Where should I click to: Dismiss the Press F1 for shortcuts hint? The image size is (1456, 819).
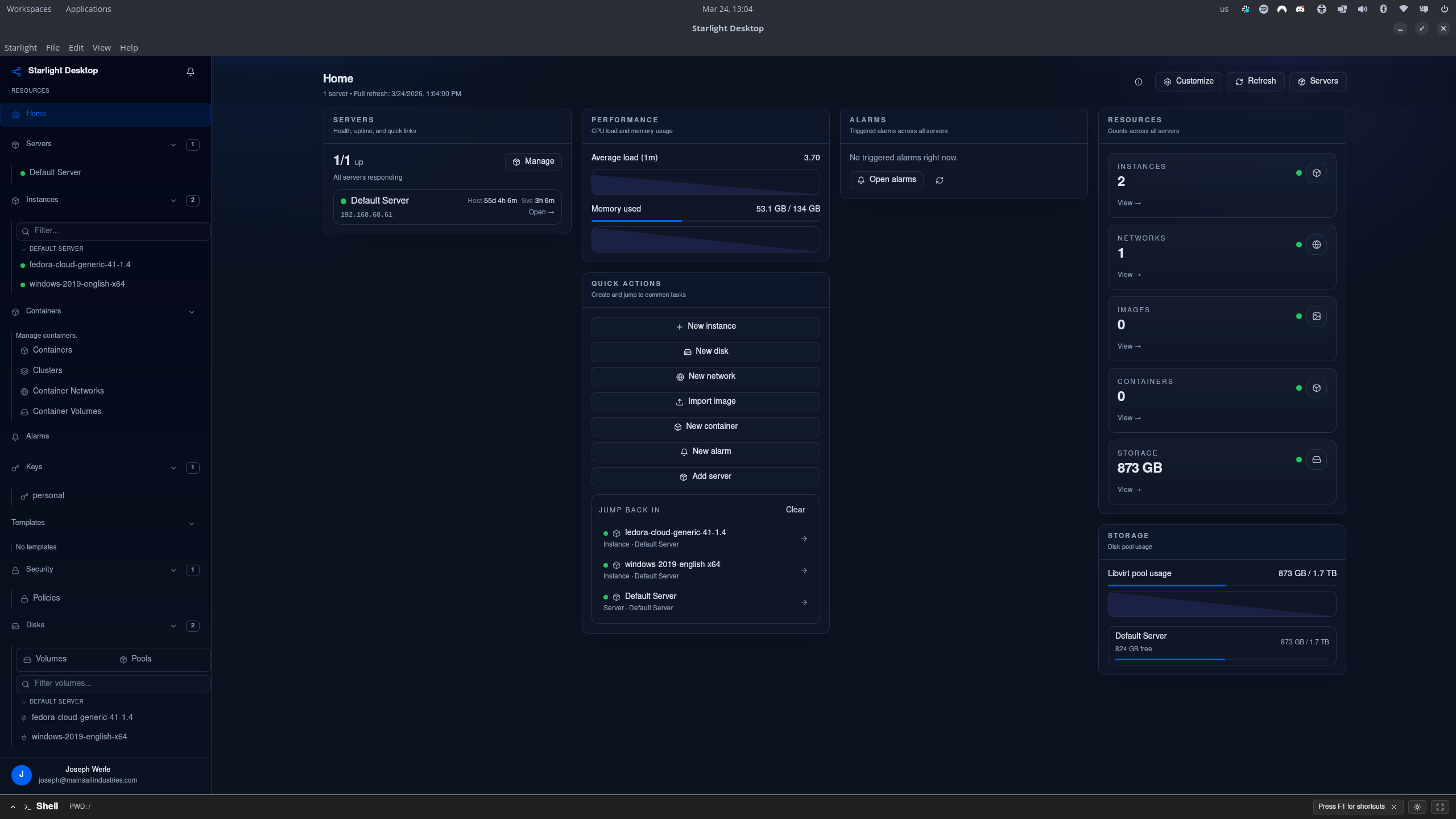click(1394, 807)
